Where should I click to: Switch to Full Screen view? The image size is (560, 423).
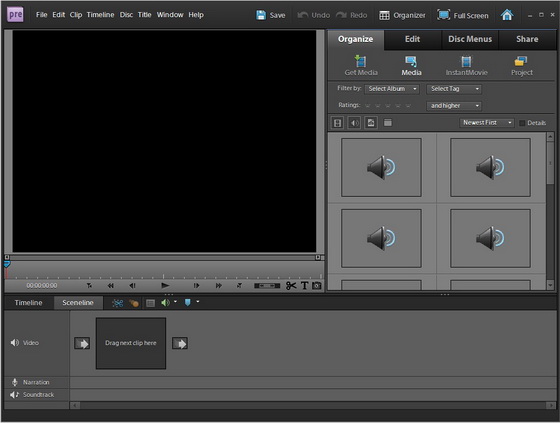[x=463, y=15]
